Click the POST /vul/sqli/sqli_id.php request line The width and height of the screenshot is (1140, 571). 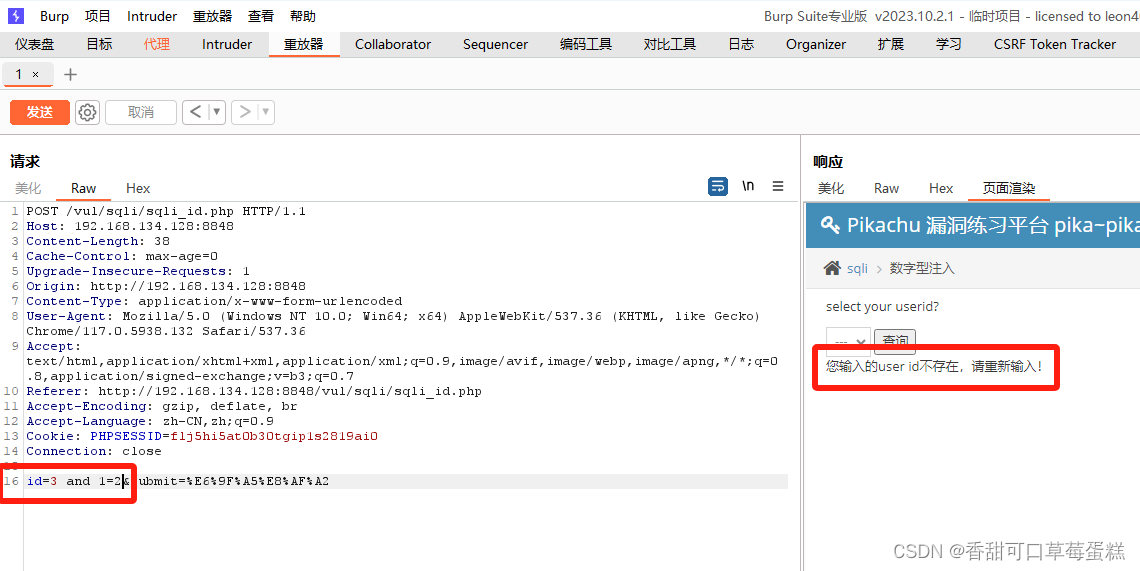pos(166,212)
